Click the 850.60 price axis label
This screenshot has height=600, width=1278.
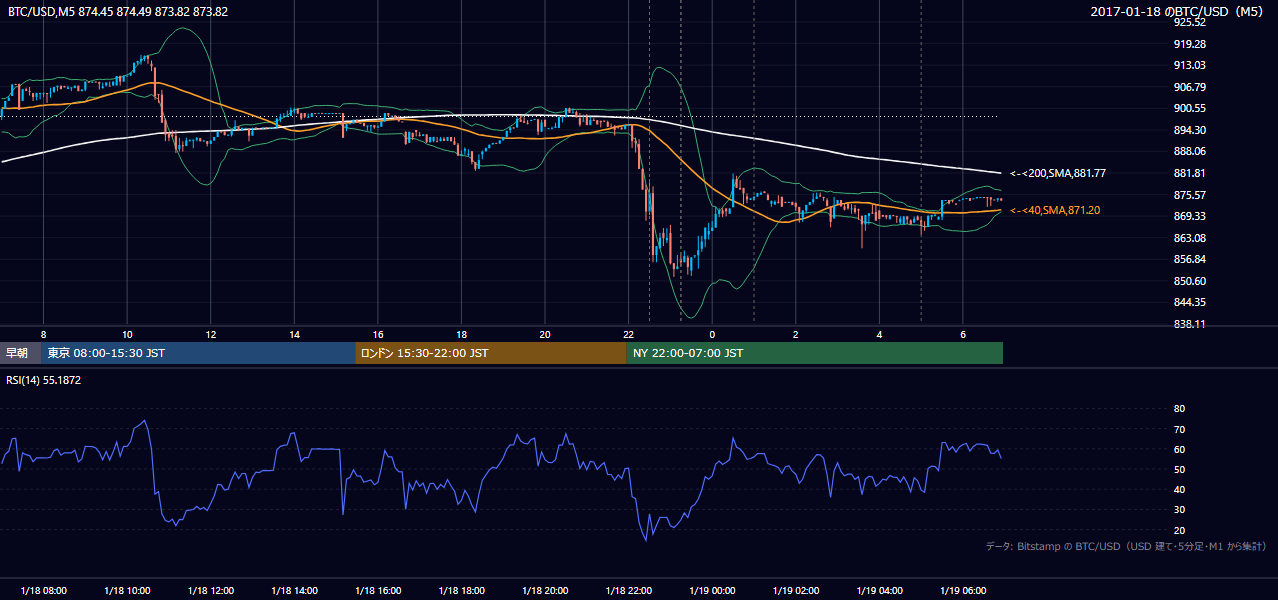1192,281
